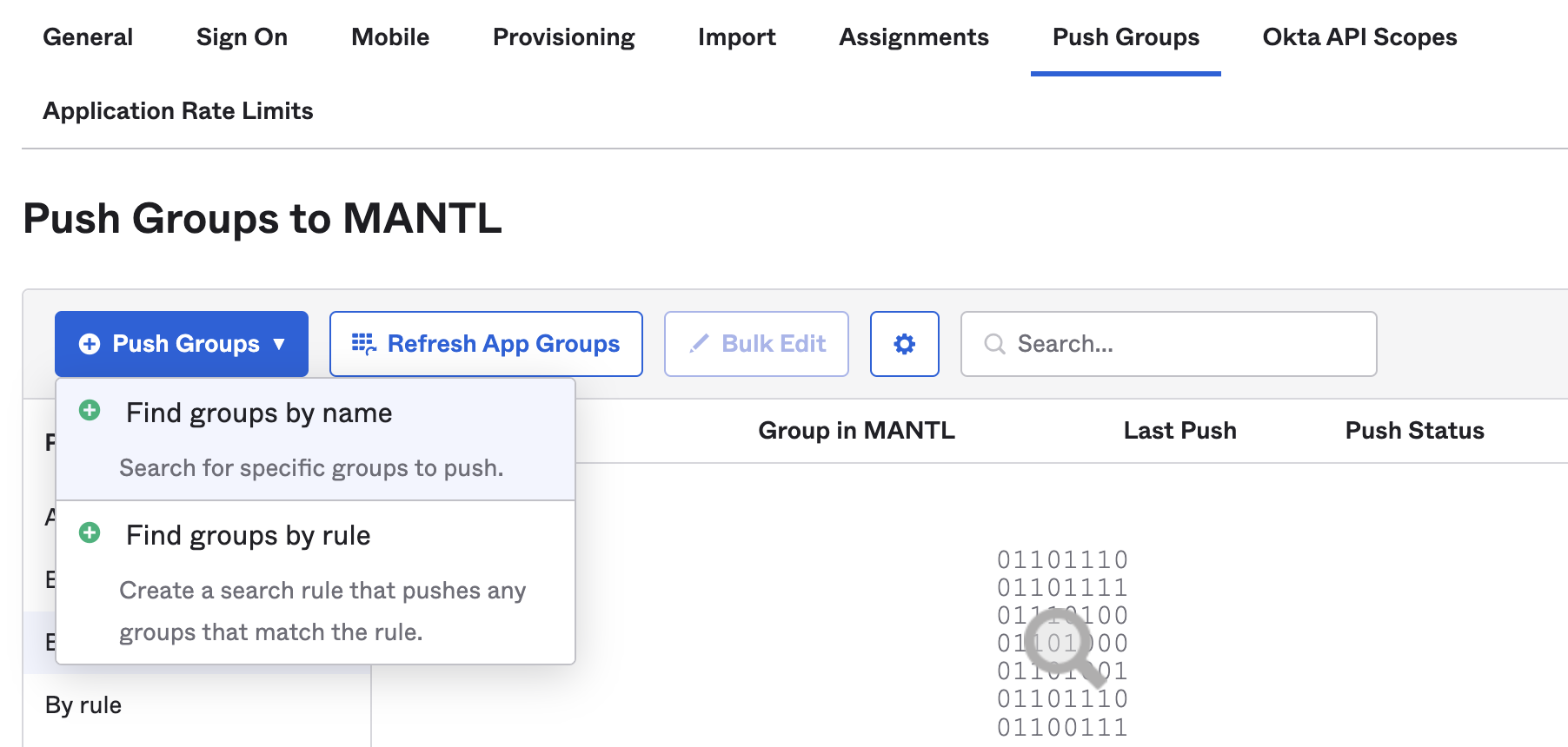Screen dimensions: 1568x747
Task: Click the Bulk Edit button
Action: [756, 344]
